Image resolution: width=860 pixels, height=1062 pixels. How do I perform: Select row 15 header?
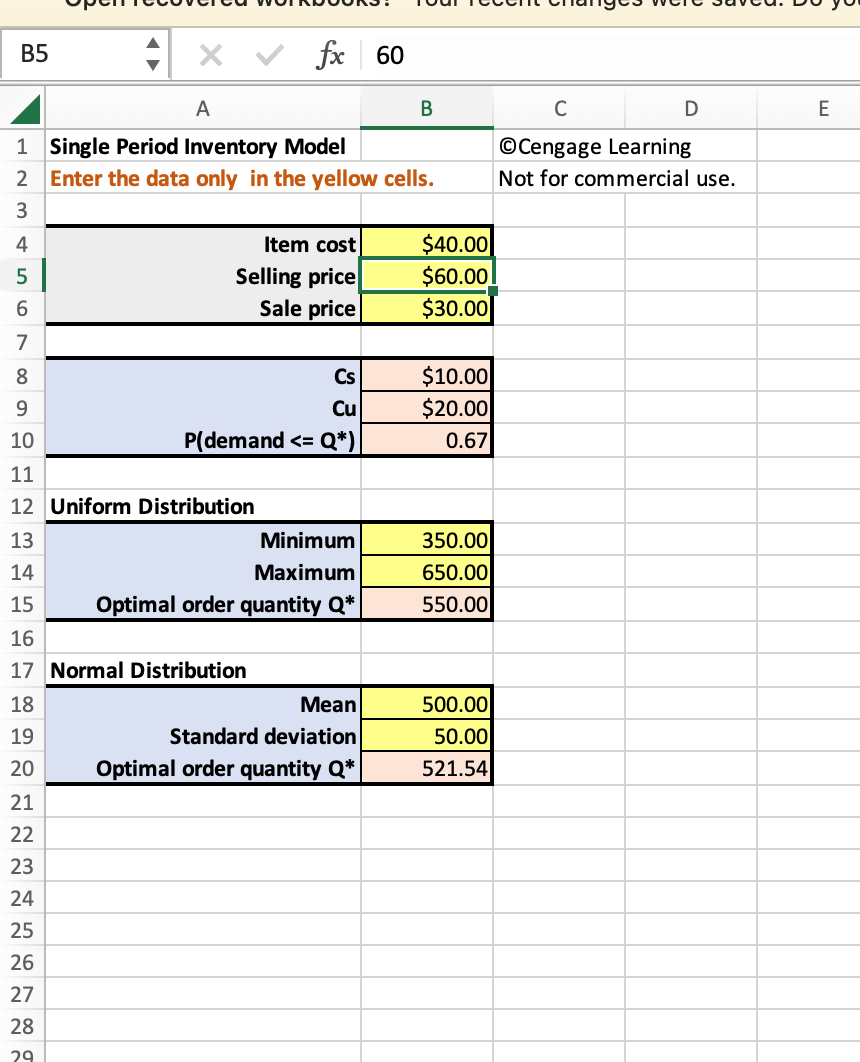[22, 604]
